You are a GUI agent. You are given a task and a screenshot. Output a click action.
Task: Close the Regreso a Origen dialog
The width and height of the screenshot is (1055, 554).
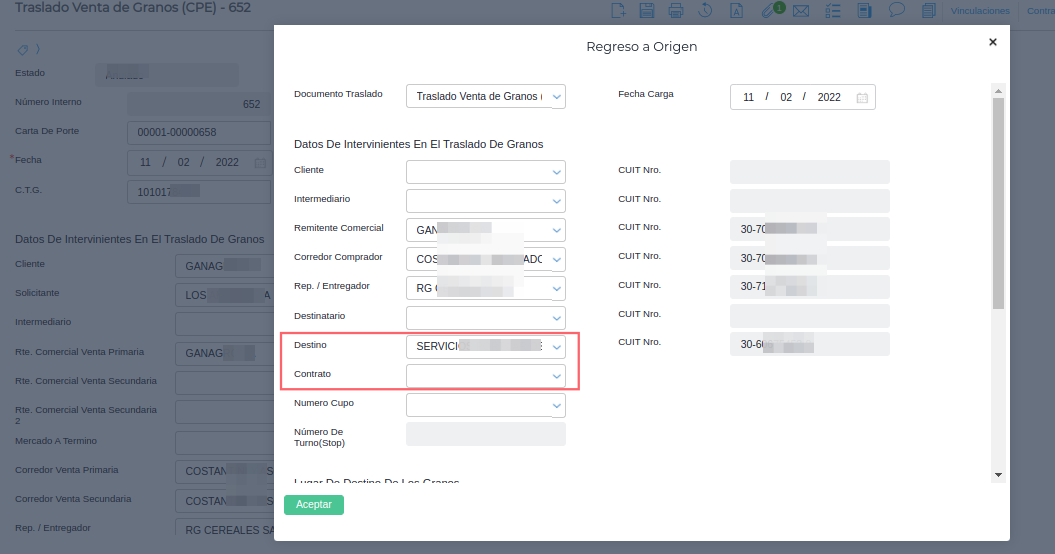tap(992, 42)
